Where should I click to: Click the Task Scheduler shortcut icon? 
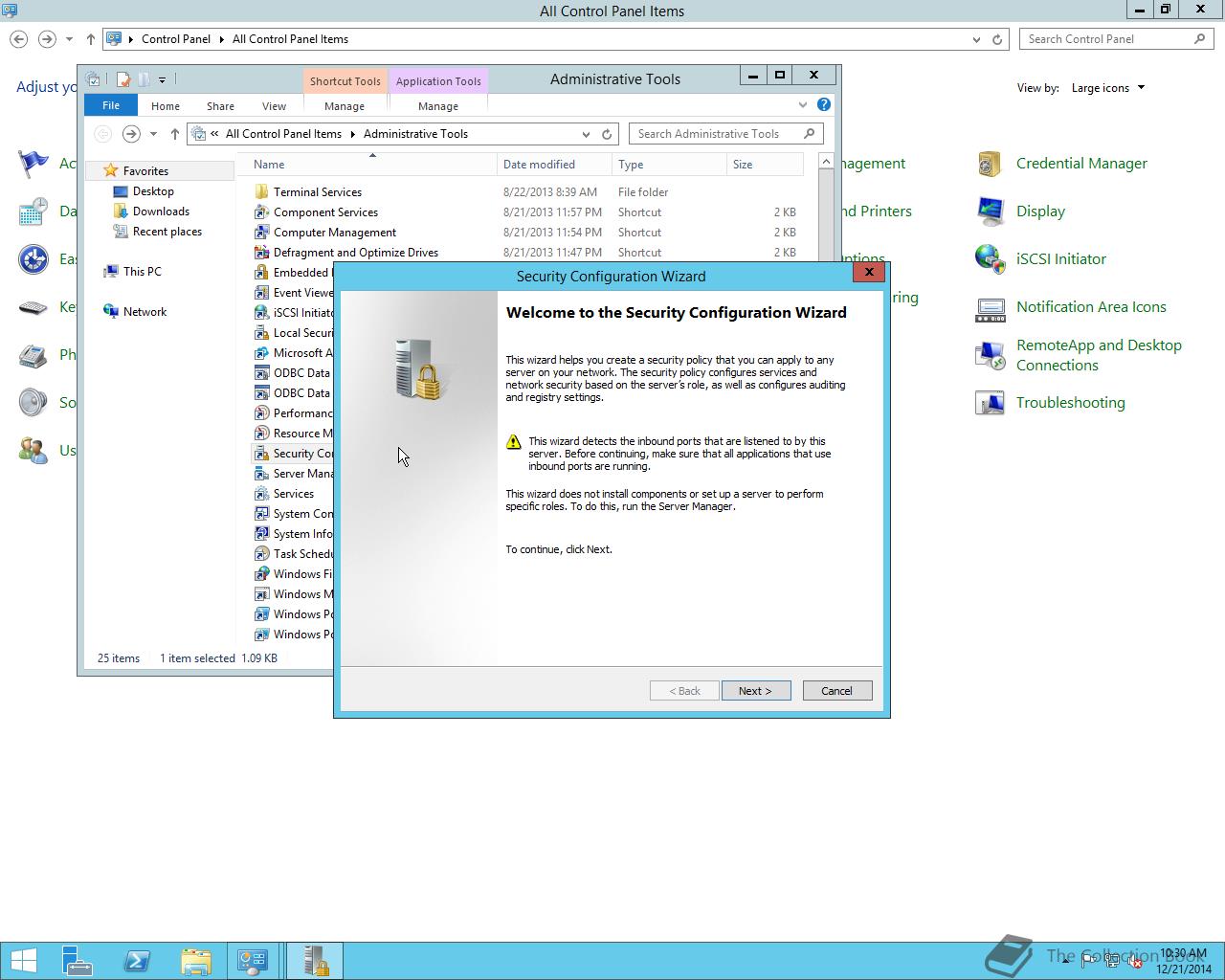261,554
